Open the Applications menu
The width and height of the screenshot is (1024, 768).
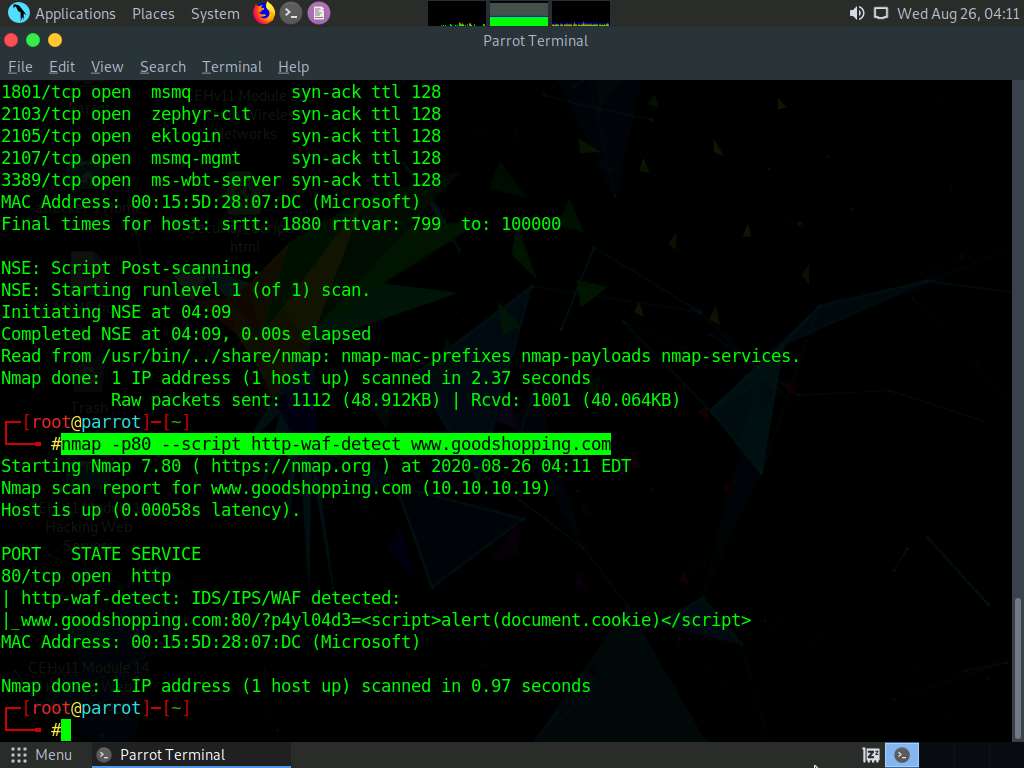tap(75, 14)
